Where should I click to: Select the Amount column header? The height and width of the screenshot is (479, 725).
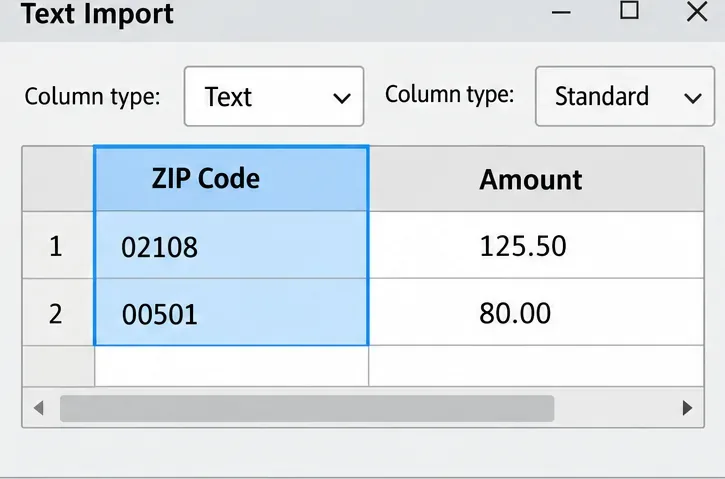coord(536,179)
